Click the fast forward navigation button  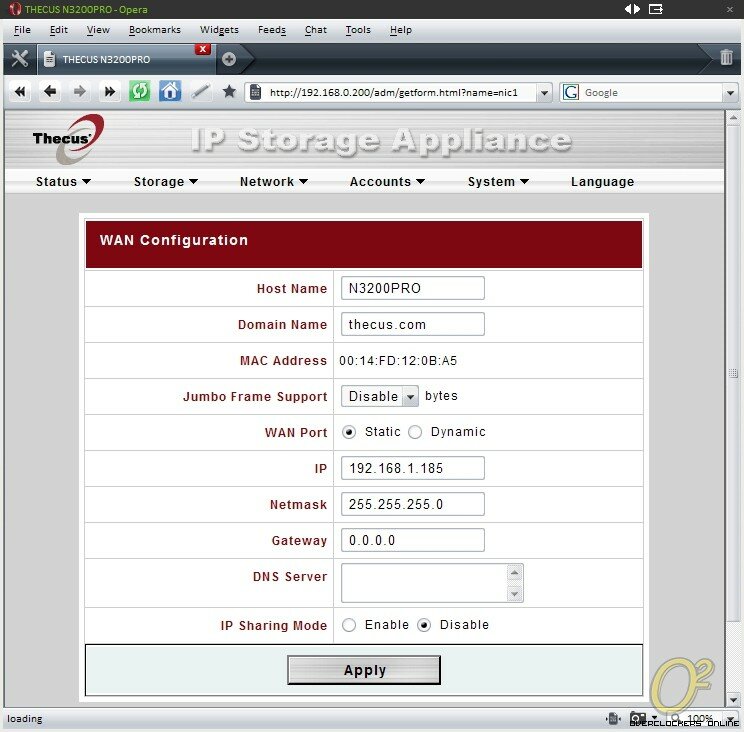pos(110,91)
